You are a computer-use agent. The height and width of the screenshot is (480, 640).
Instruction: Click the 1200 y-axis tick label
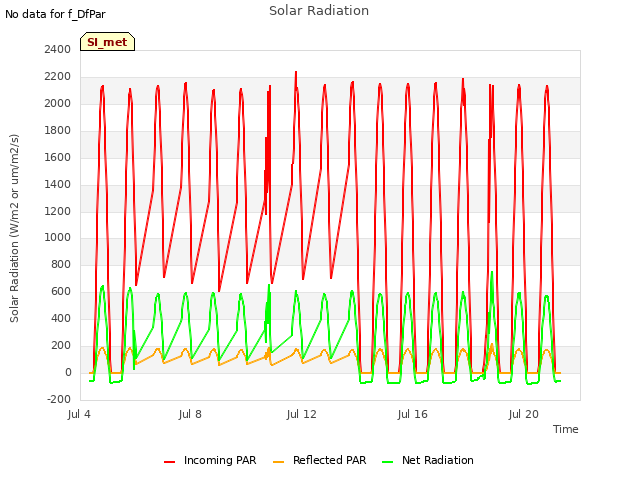tap(58, 211)
